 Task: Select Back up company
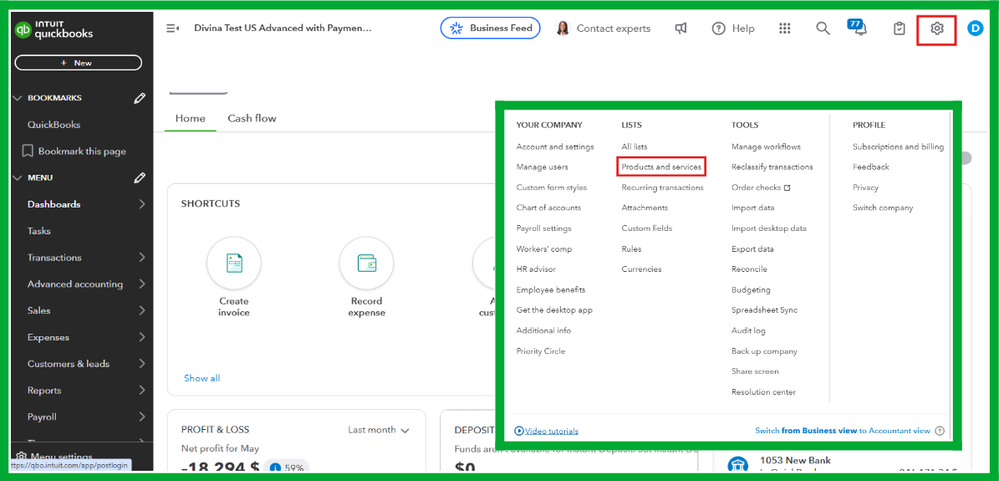(764, 351)
